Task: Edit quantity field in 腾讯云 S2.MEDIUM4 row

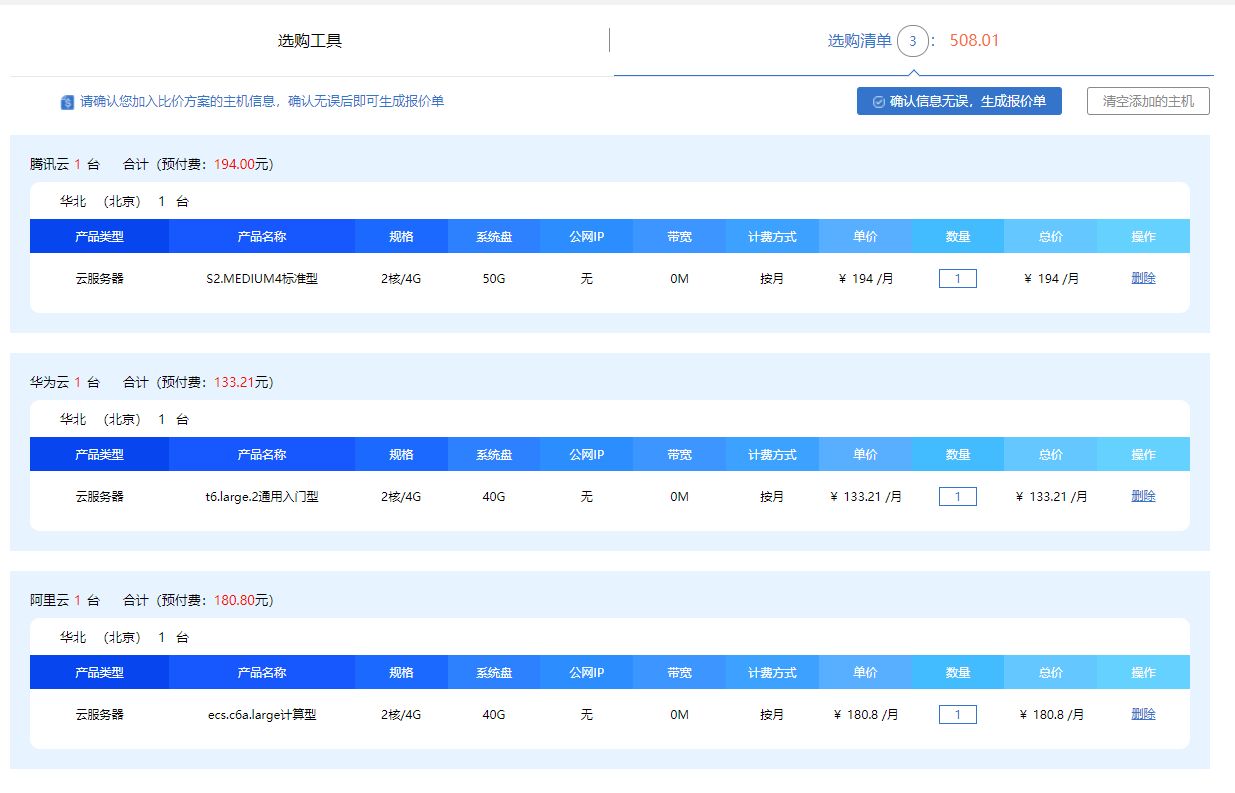Action: tap(958, 279)
